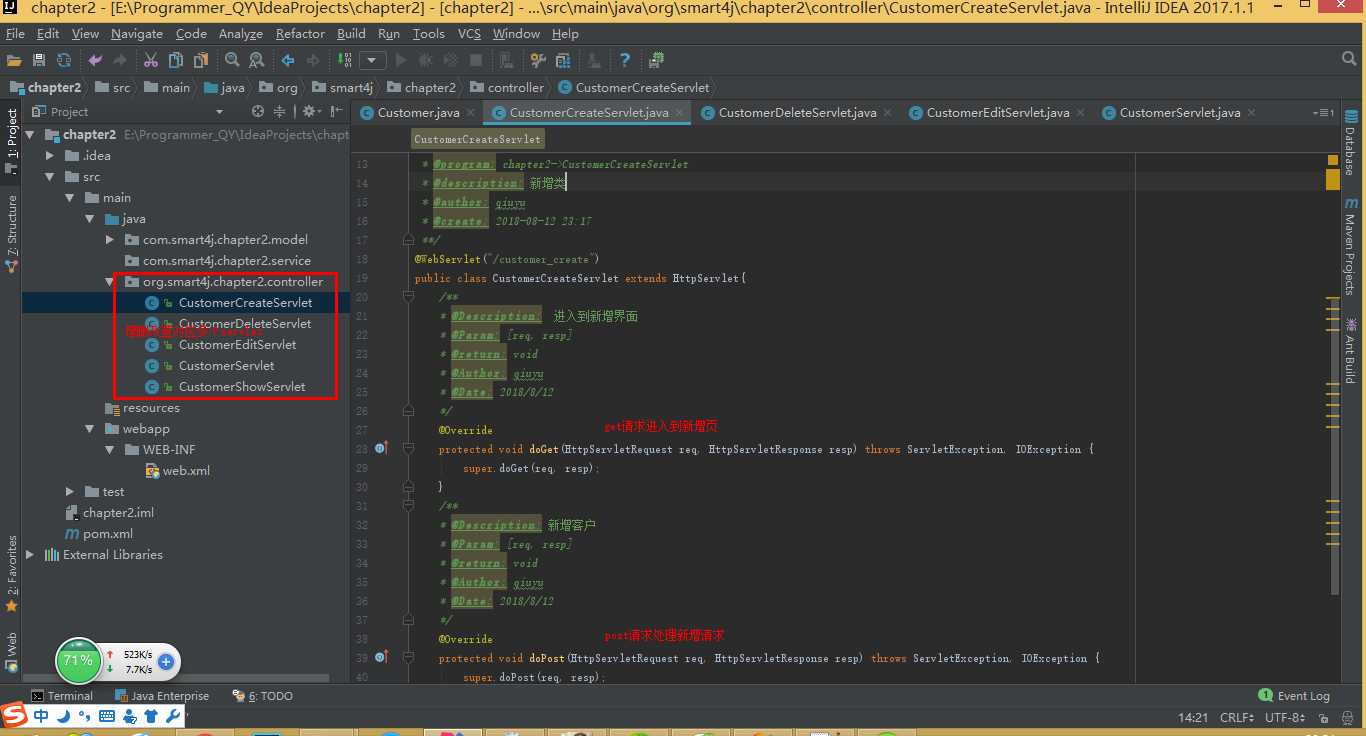Click the UTF-8 encoding widget
1366x736 pixels.
click(x=1284, y=717)
